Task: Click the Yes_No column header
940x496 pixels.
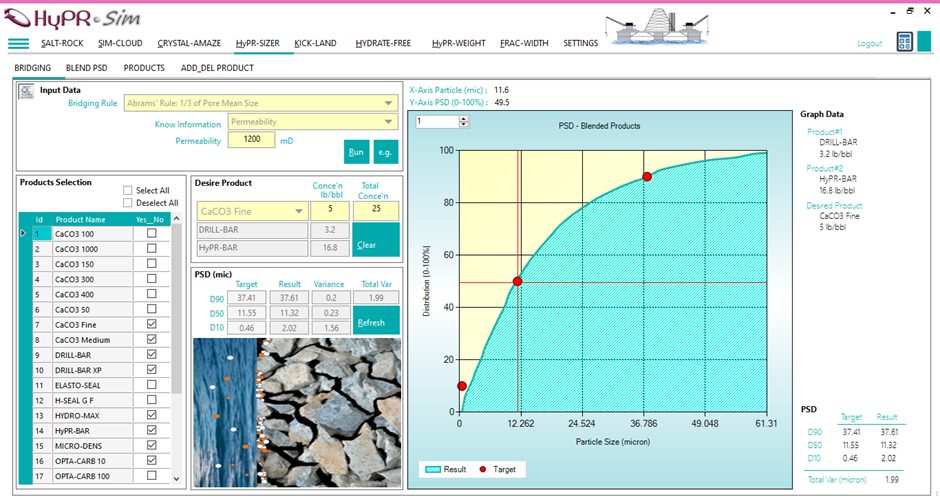Action: (150, 220)
